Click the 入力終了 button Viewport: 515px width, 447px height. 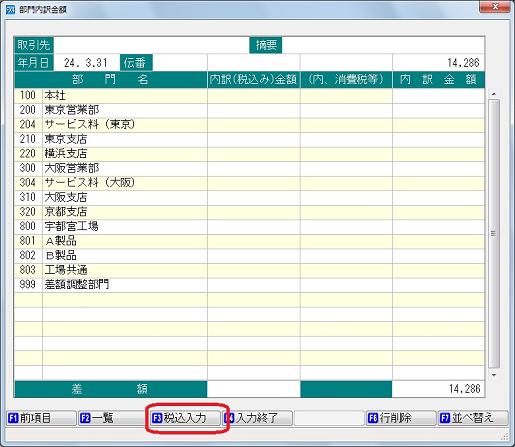tap(258, 418)
